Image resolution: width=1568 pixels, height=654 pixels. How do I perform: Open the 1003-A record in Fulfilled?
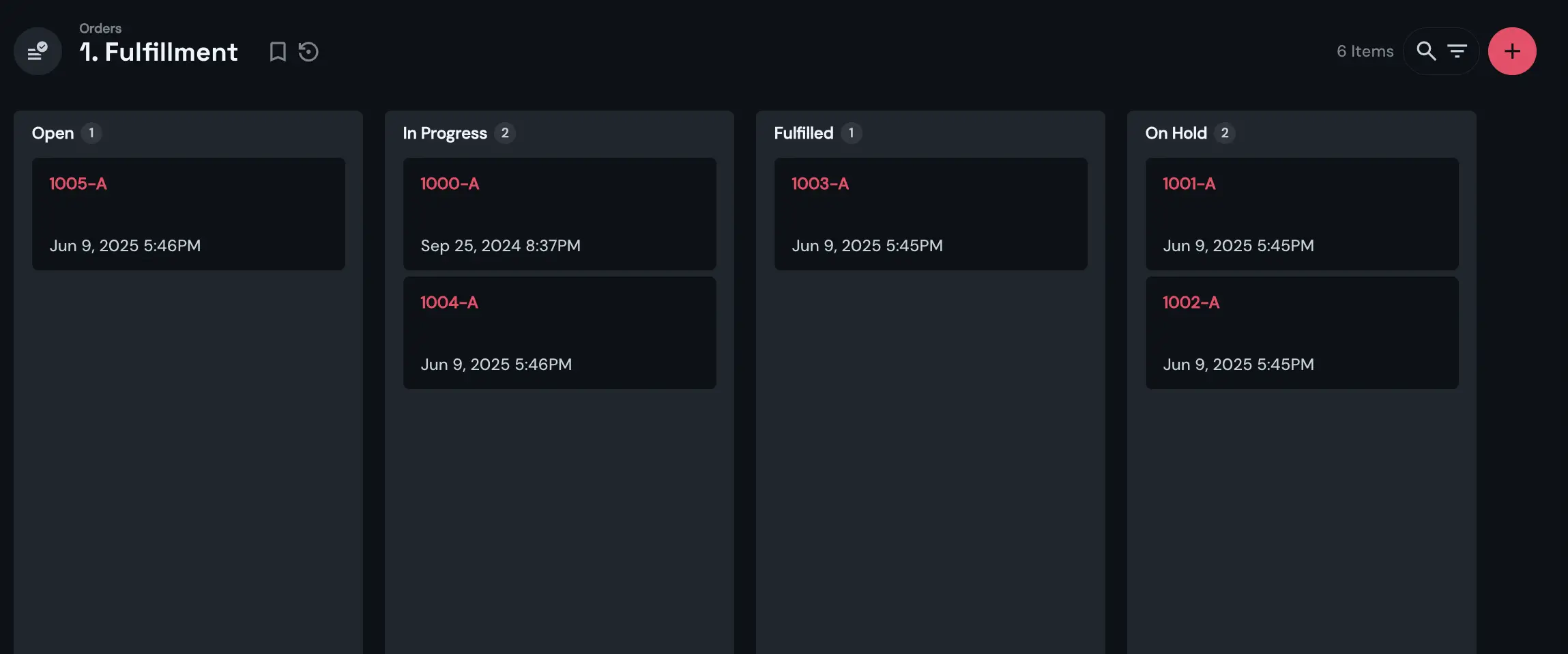[930, 214]
